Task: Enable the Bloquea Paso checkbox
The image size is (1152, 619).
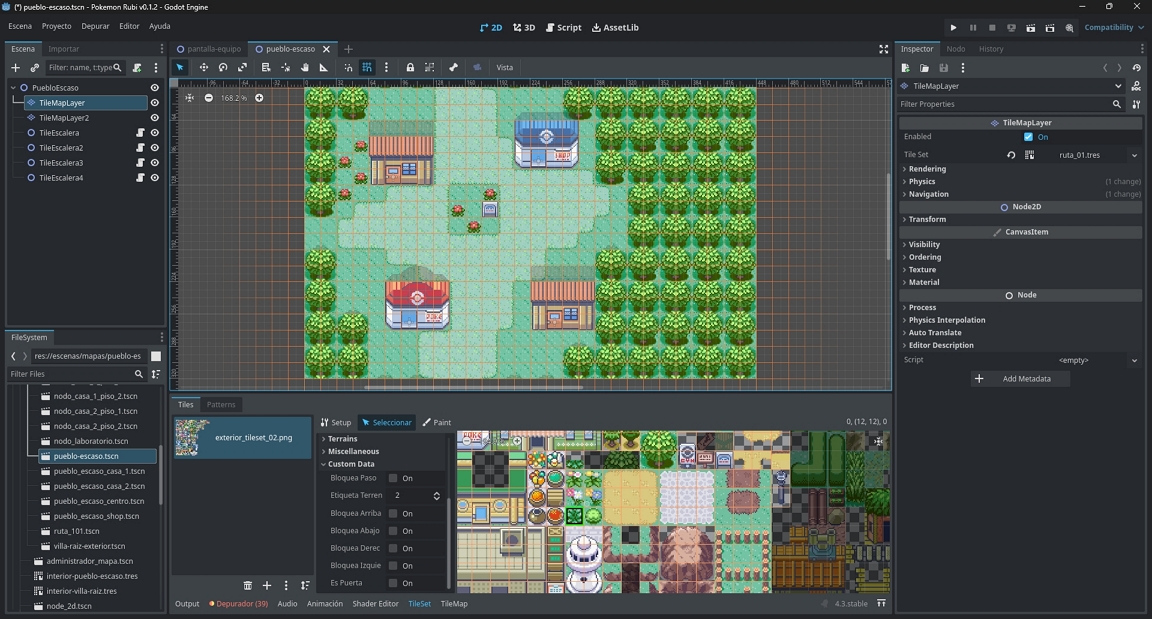Action: click(x=393, y=478)
